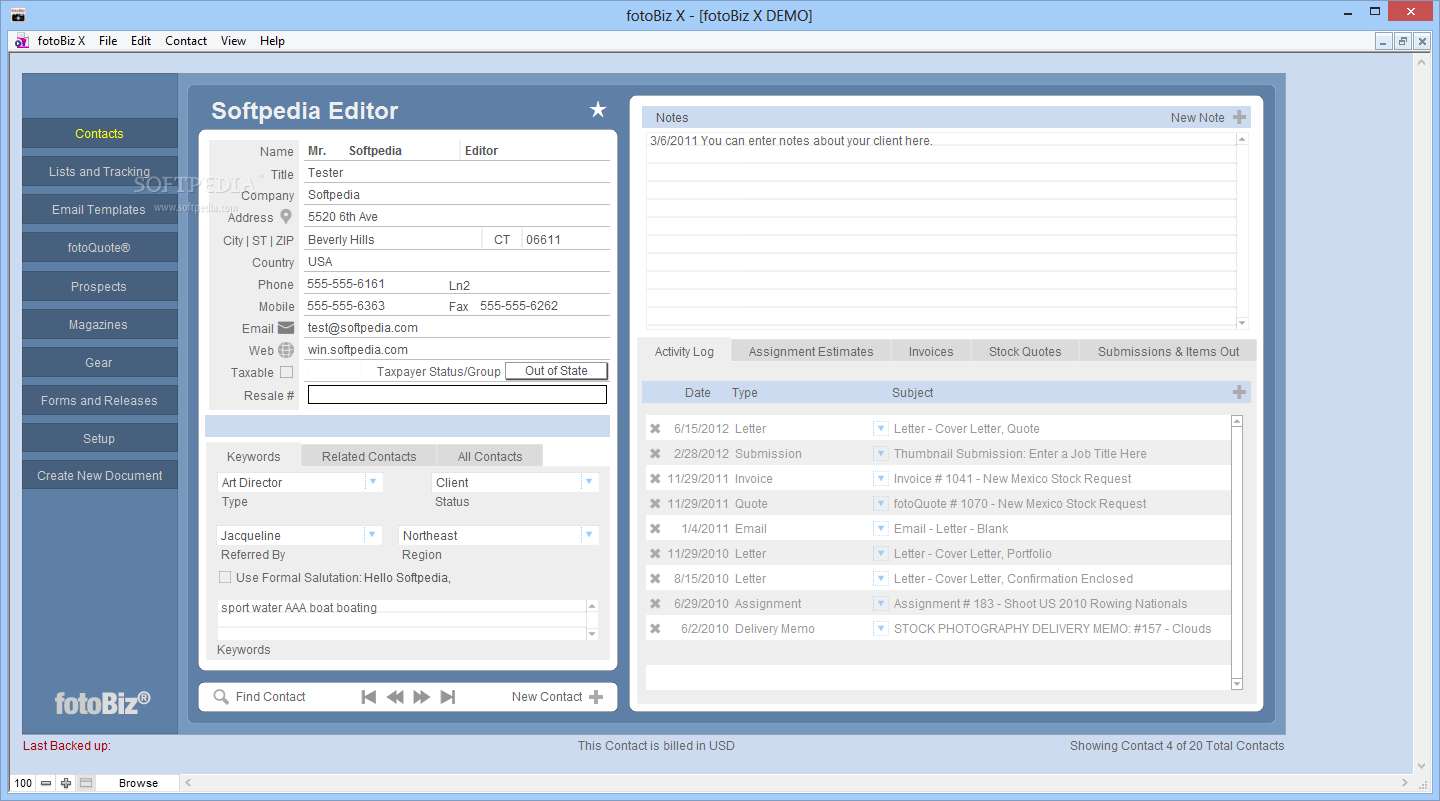Open dropdown for Thumbnail Submission entry

click(881, 453)
